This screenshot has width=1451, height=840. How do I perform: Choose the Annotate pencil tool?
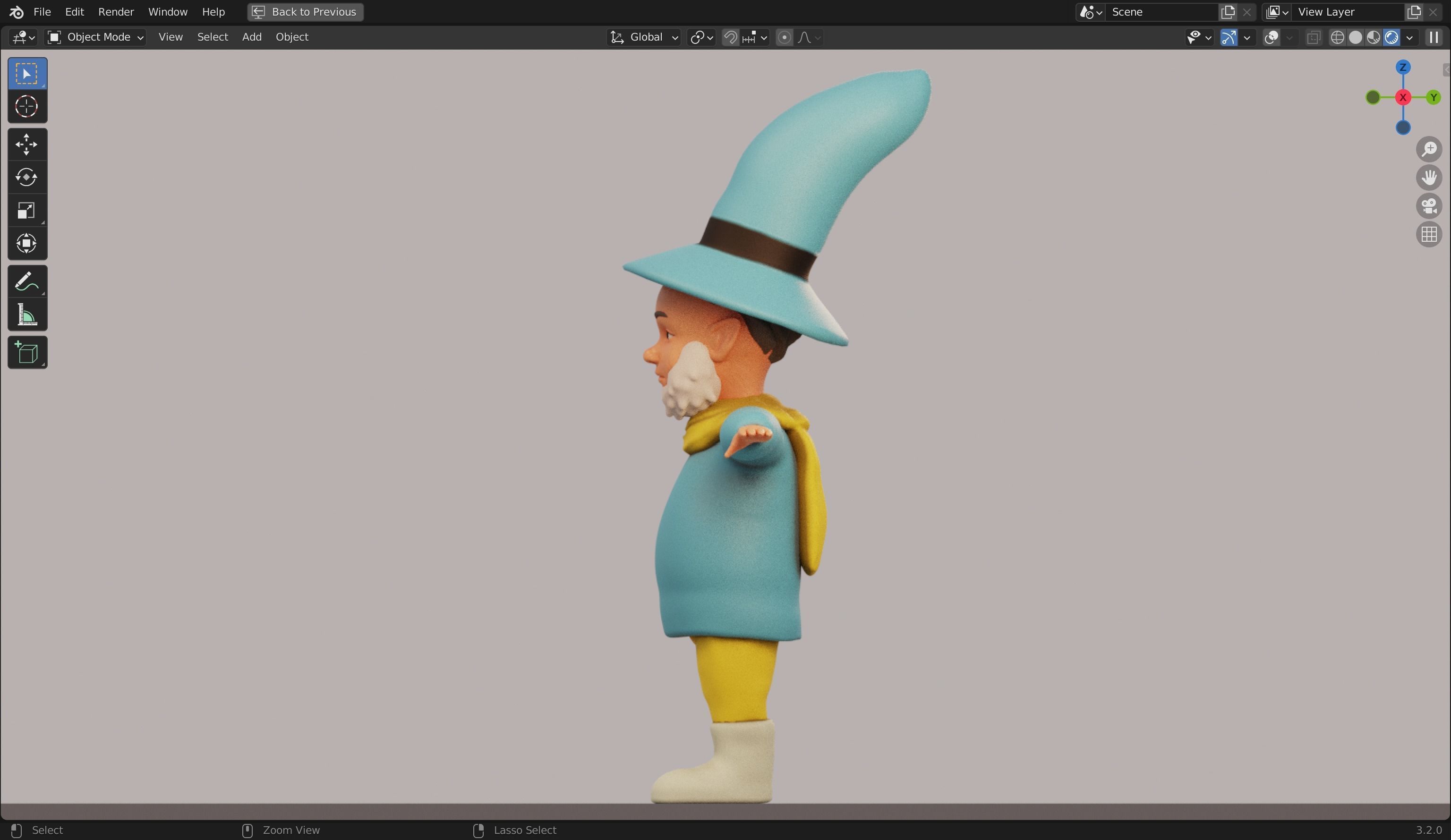point(26,281)
